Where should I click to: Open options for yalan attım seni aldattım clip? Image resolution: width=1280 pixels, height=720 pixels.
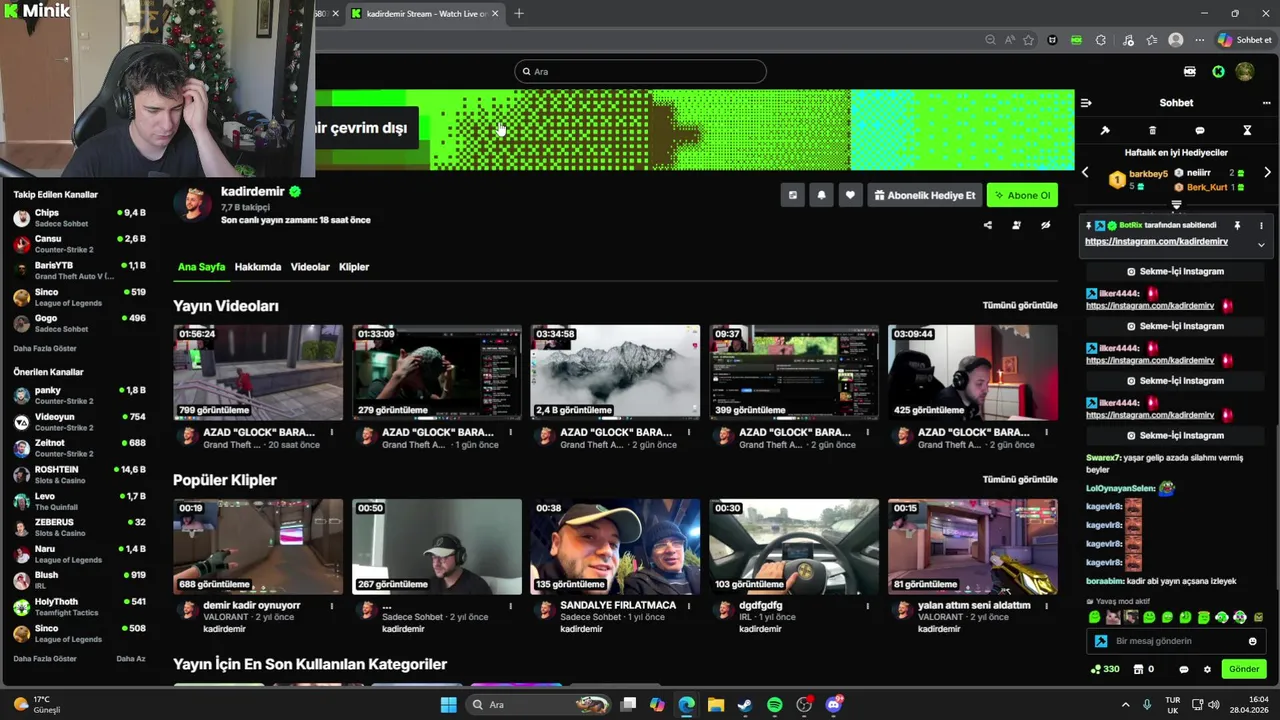[1046, 605]
